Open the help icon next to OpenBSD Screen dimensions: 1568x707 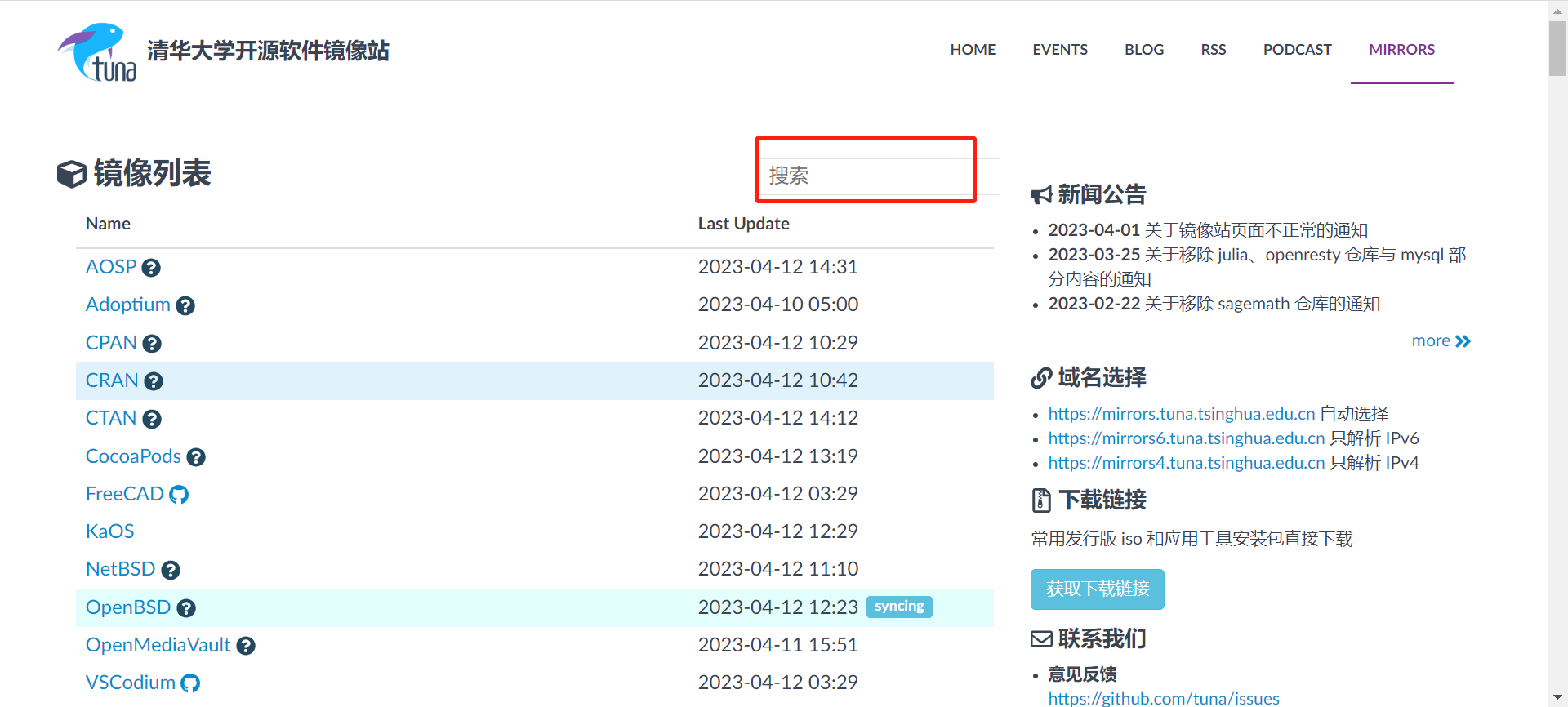pos(186,608)
